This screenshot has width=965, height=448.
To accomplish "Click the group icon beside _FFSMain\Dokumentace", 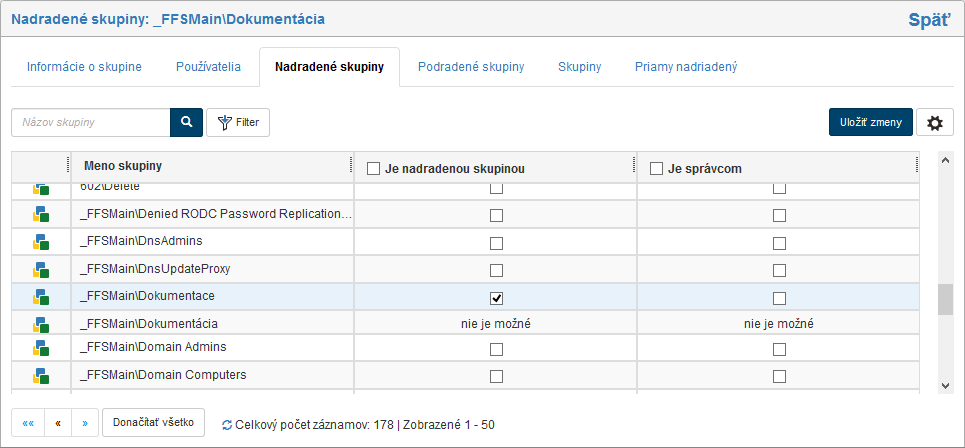I will tap(41, 297).
